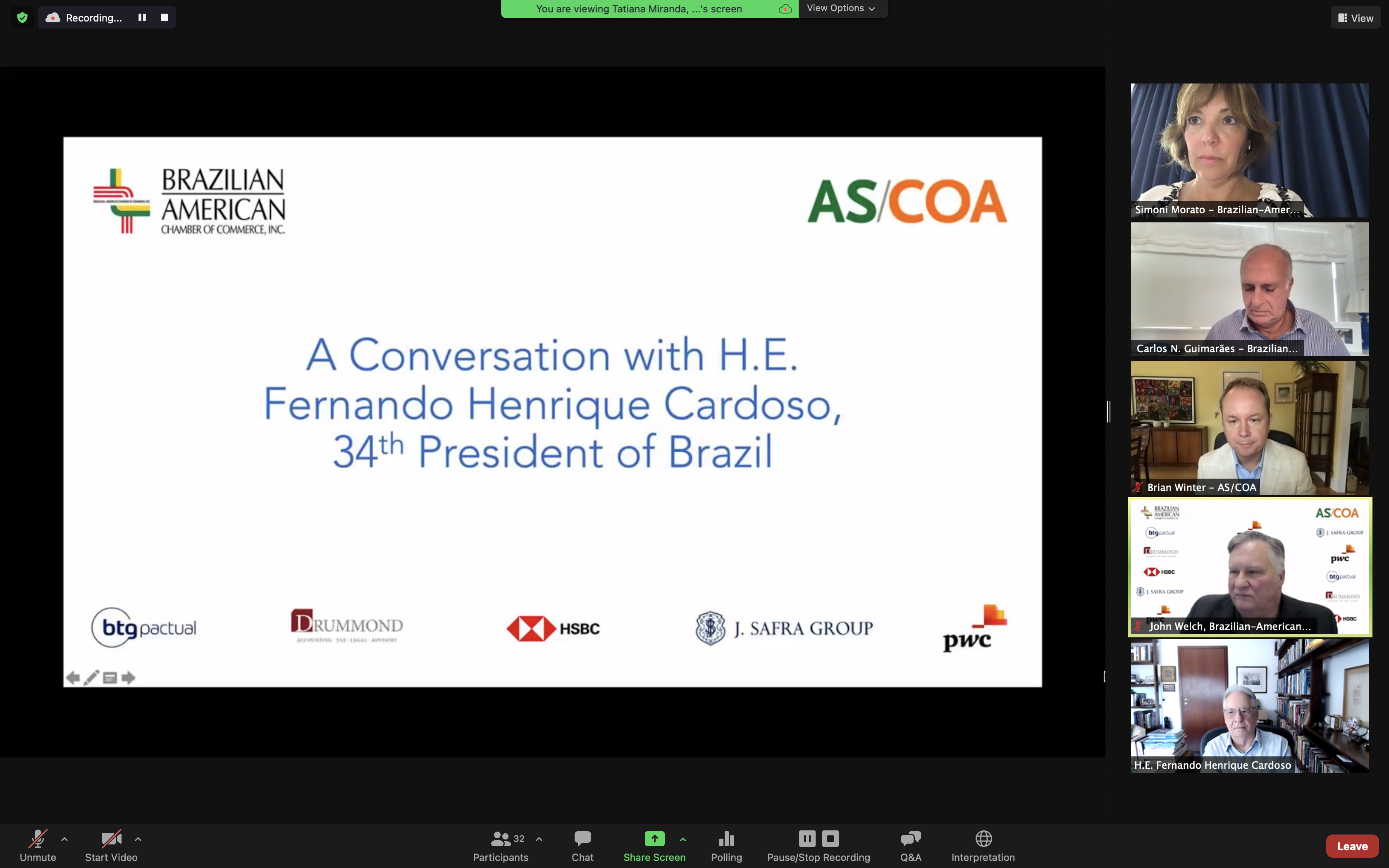Expand share options arrow beside Share Screen
This screenshot has height=868, width=1389.
point(683,839)
